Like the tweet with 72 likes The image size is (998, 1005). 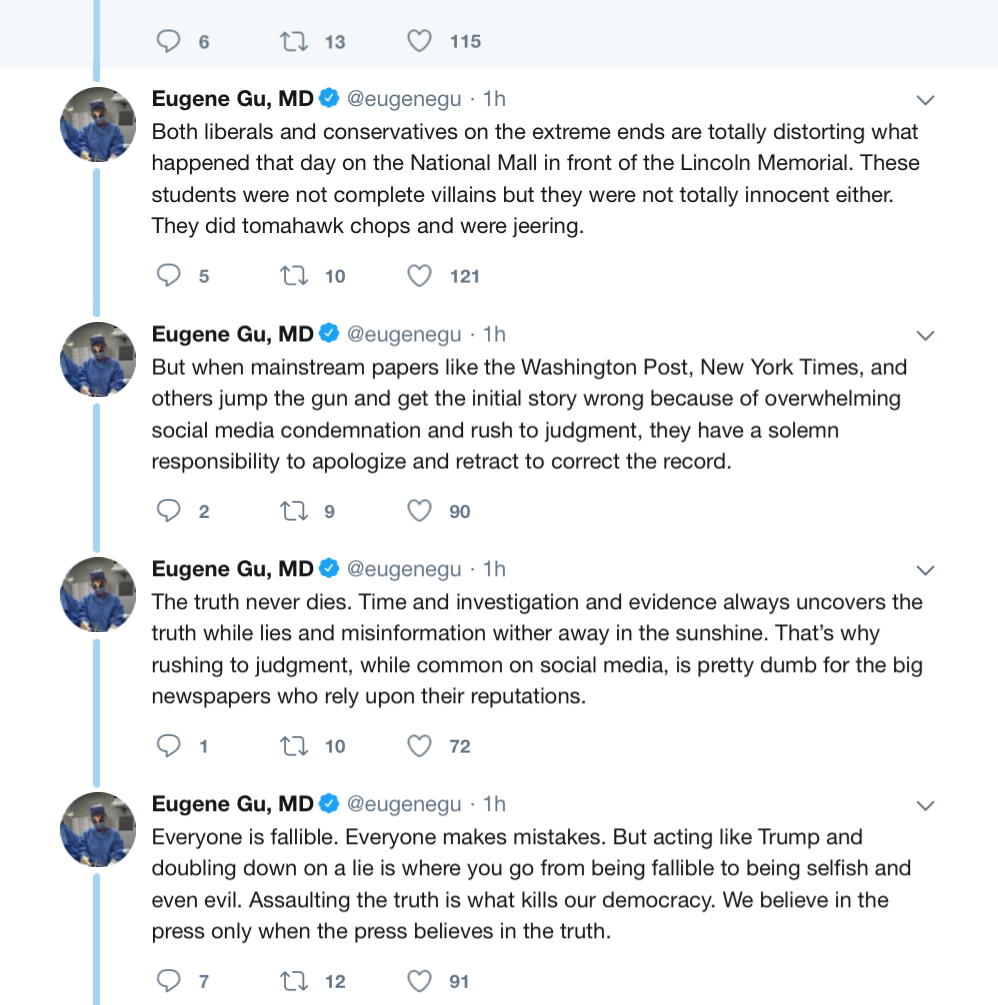coord(419,746)
